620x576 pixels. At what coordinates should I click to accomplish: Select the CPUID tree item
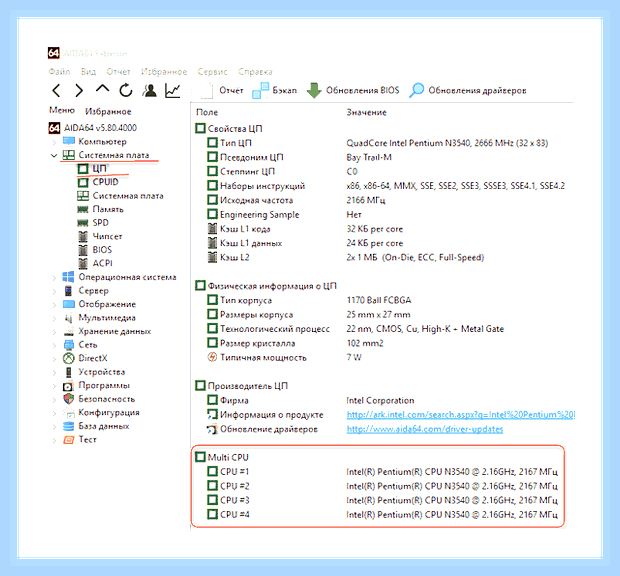98,182
